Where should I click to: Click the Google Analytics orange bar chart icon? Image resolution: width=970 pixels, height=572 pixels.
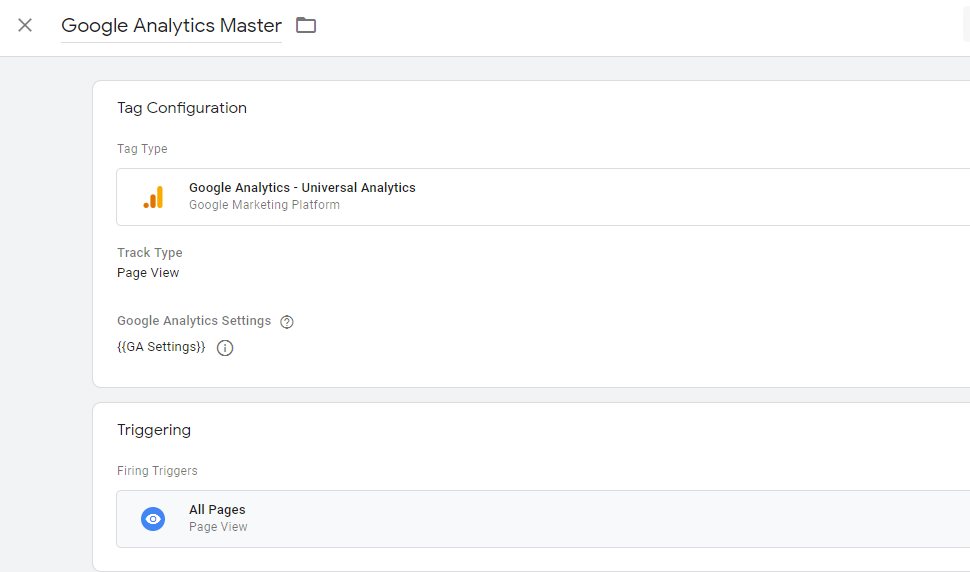(x=153, y=197)
